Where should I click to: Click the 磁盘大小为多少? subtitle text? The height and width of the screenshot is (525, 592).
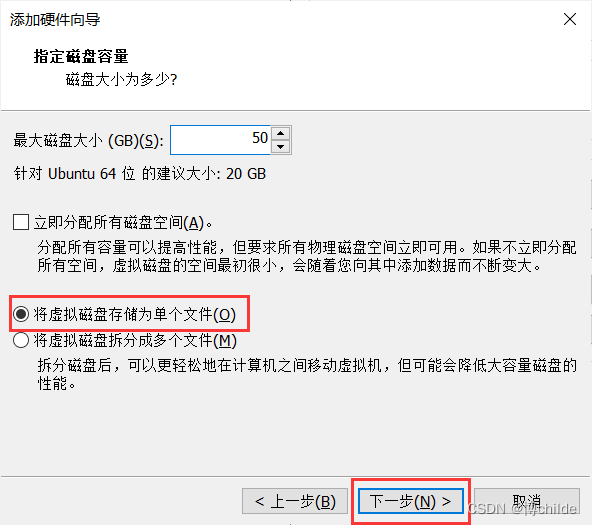pos(122,80)
